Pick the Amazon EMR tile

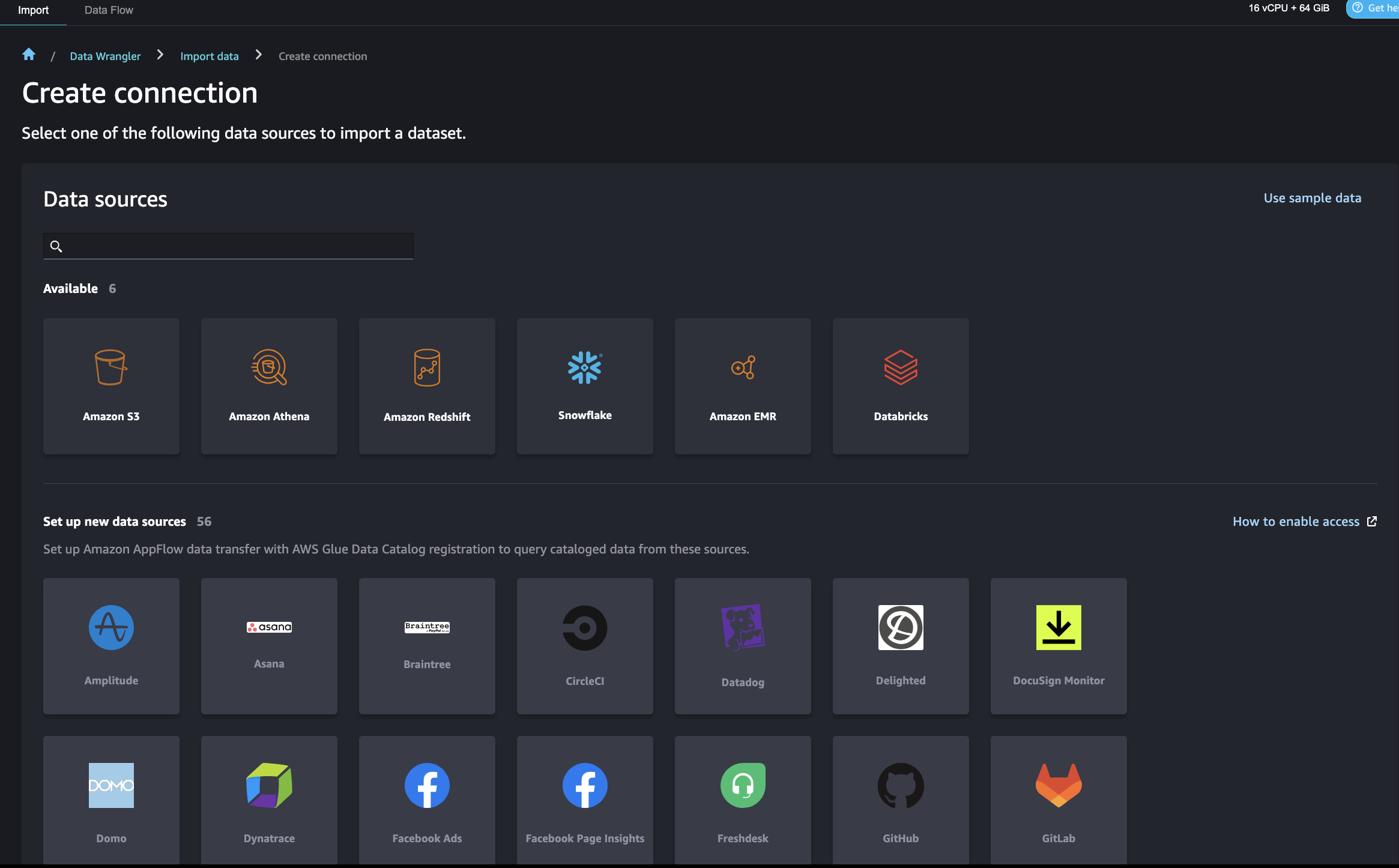click(x=743, y=386)
